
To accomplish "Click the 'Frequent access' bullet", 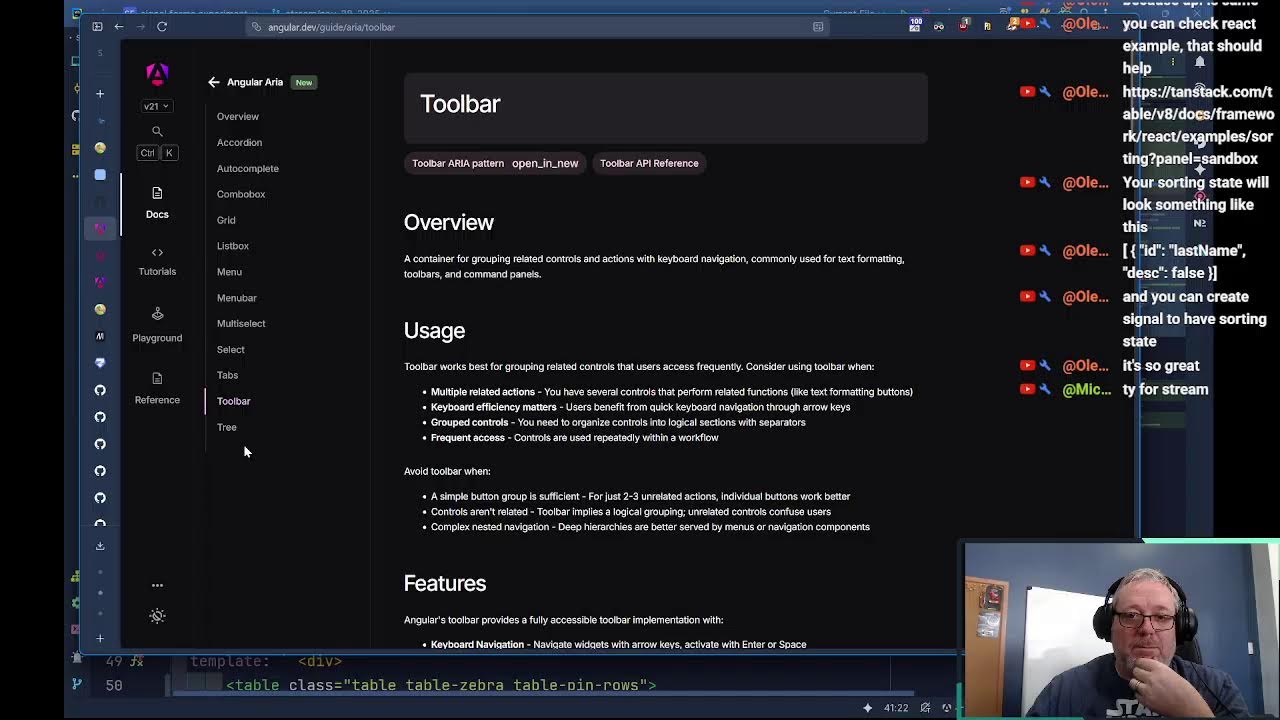I will [575, 437].
